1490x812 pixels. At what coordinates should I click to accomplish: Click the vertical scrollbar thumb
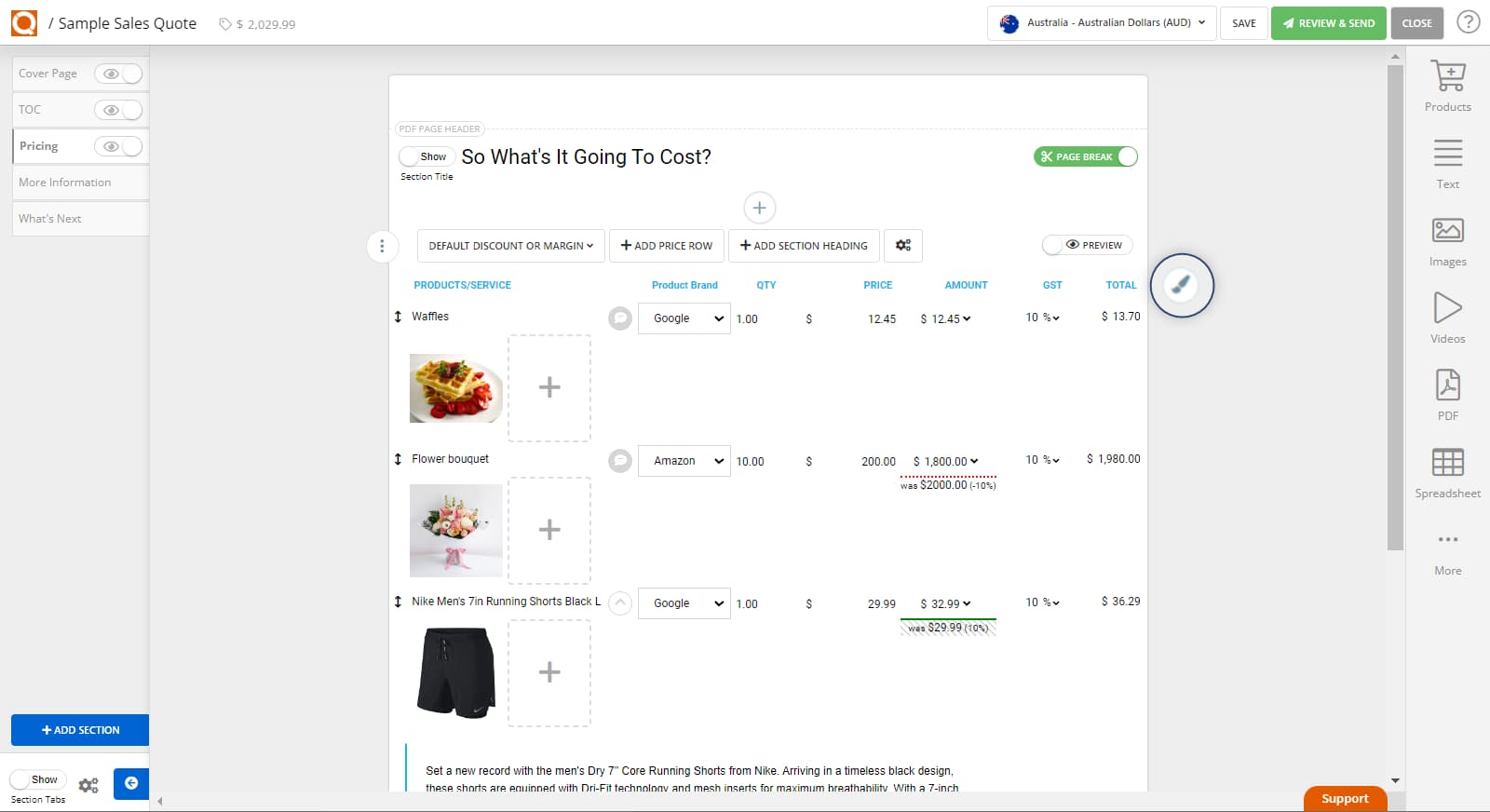pyautogui.click(x=1395, y=307)
